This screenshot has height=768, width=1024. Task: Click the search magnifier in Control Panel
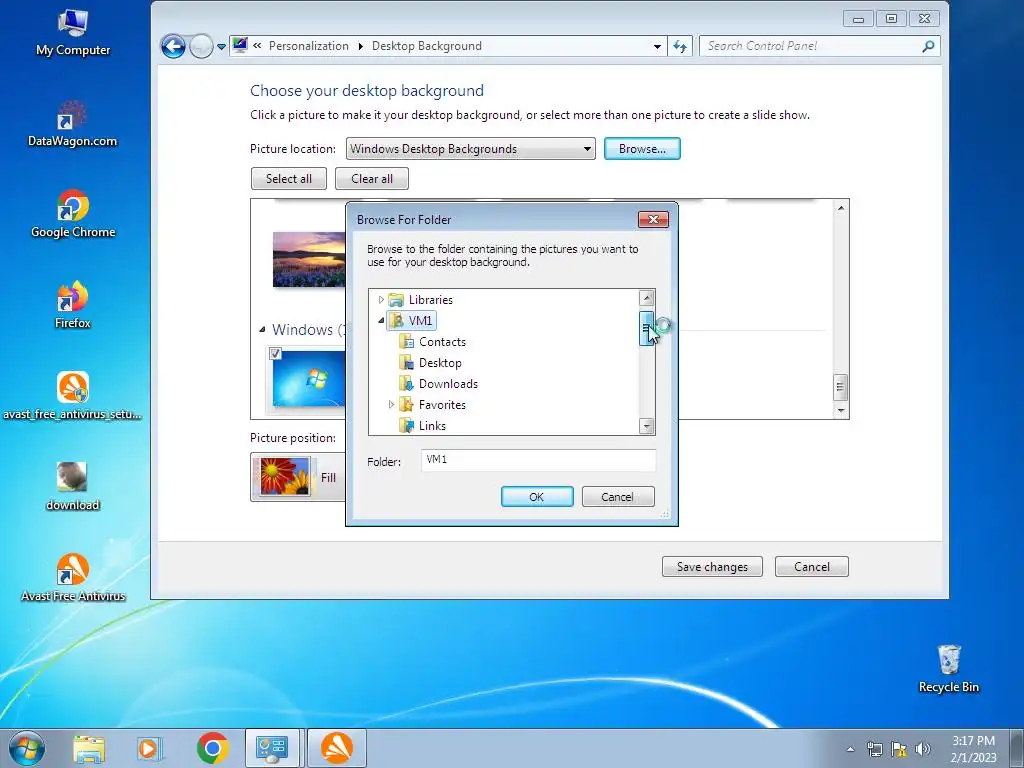pos(928,46)
